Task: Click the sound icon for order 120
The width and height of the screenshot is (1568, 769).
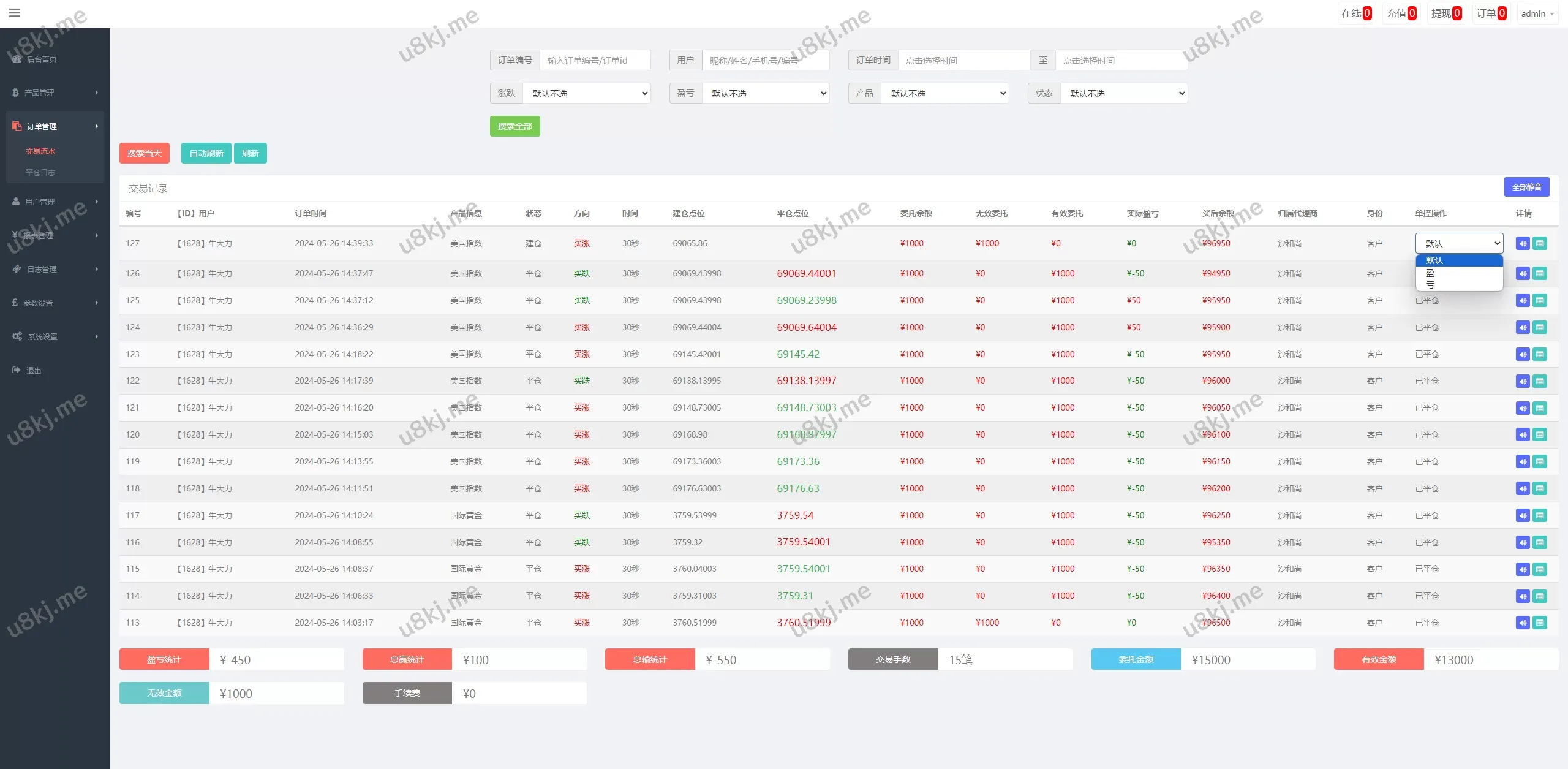Action: point(1523,435)
